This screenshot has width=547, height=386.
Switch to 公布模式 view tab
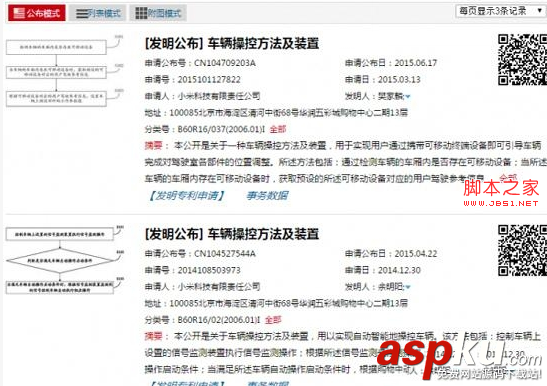click(37, 13)
